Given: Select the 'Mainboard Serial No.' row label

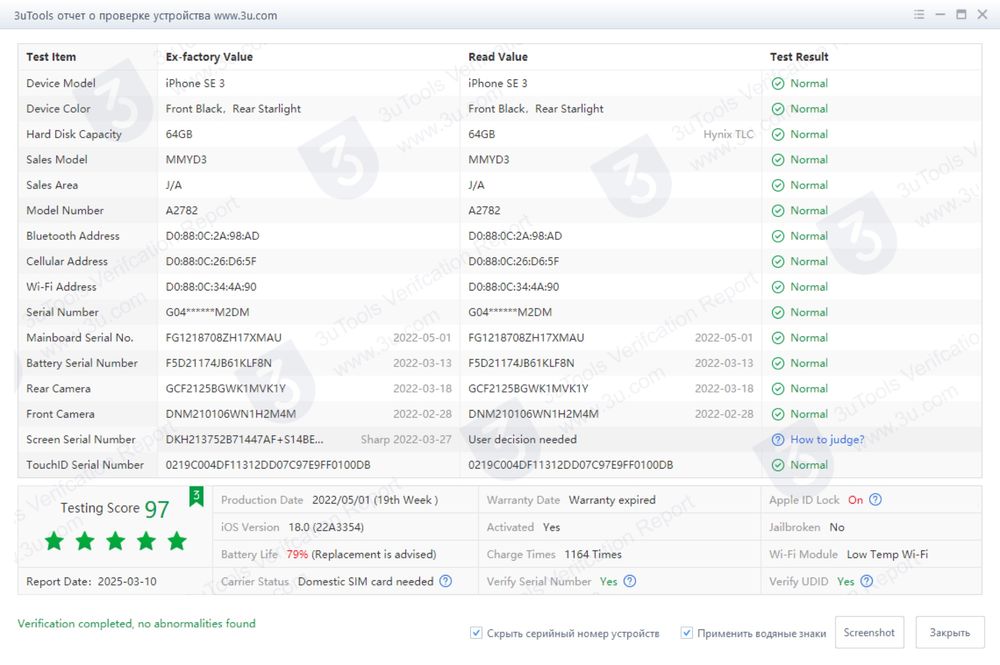Looking at the screenshot, I should [x=80, y=337].
